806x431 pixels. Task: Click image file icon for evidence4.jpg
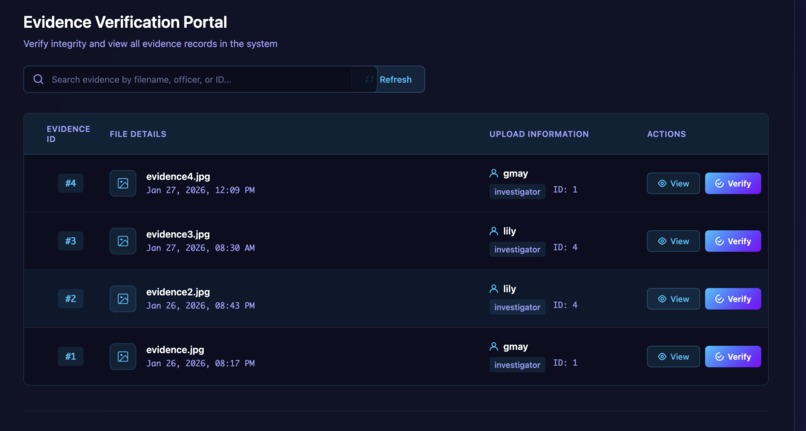[x=123, y=183]
